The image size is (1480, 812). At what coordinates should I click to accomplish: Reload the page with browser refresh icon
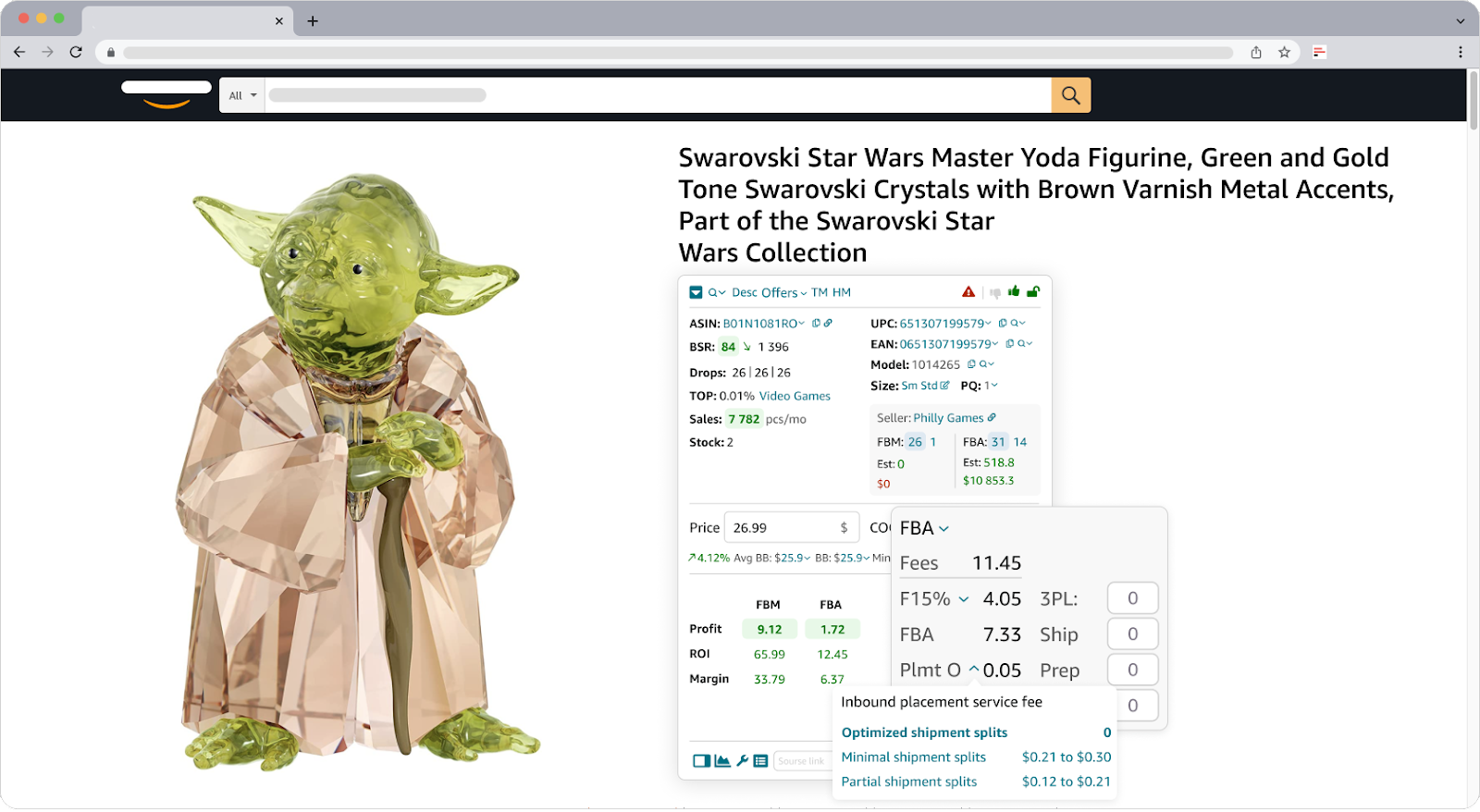(x=76, y=53)
